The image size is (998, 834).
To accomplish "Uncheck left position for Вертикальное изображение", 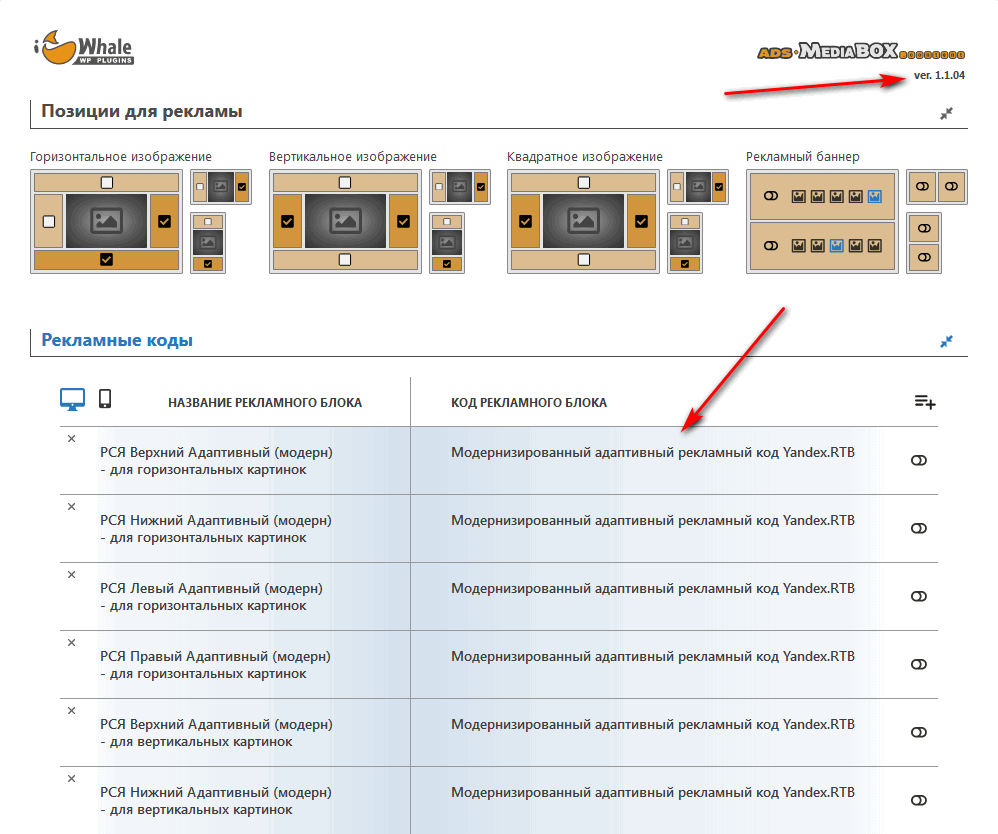I will click(288, 221).
